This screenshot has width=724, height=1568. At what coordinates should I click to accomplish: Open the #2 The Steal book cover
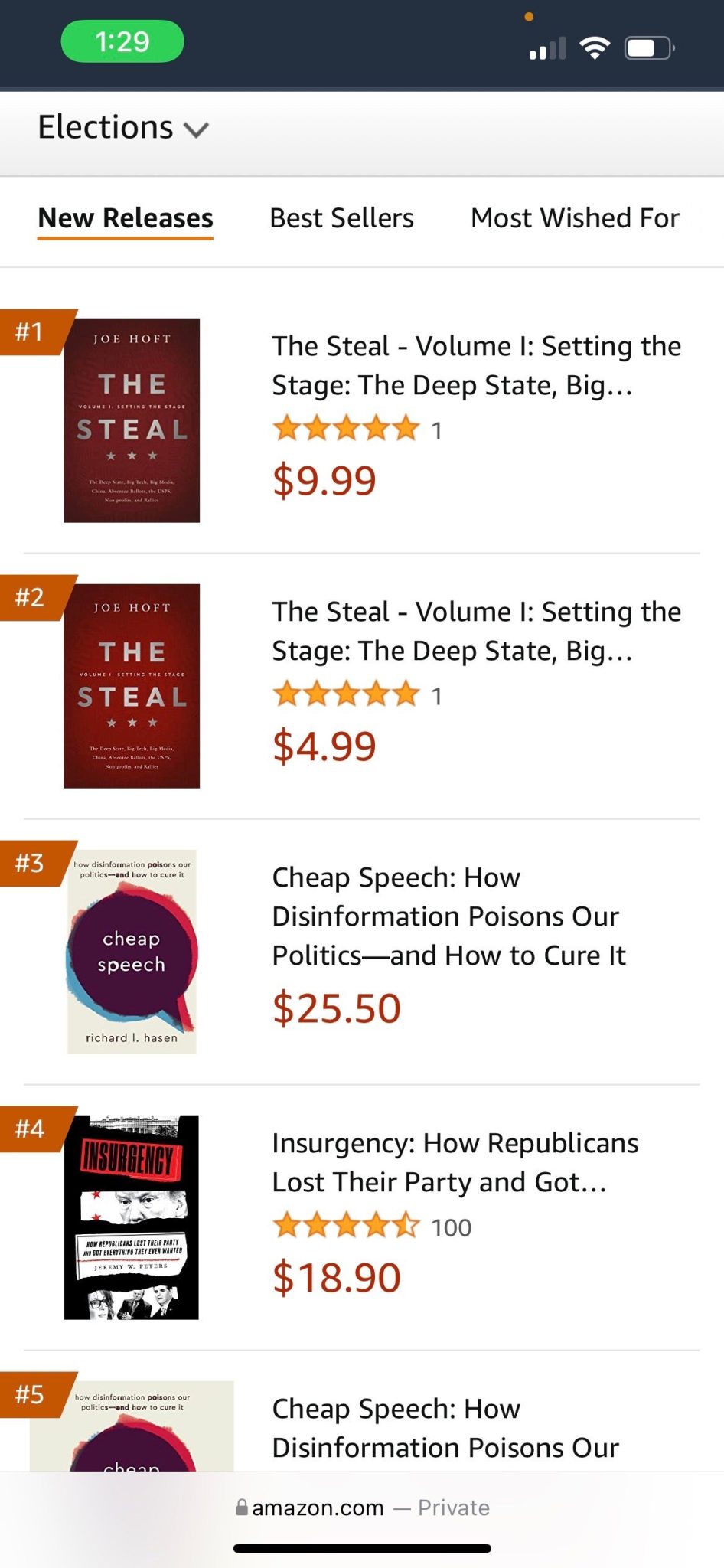pyautogui.click(x=132, y=686)
